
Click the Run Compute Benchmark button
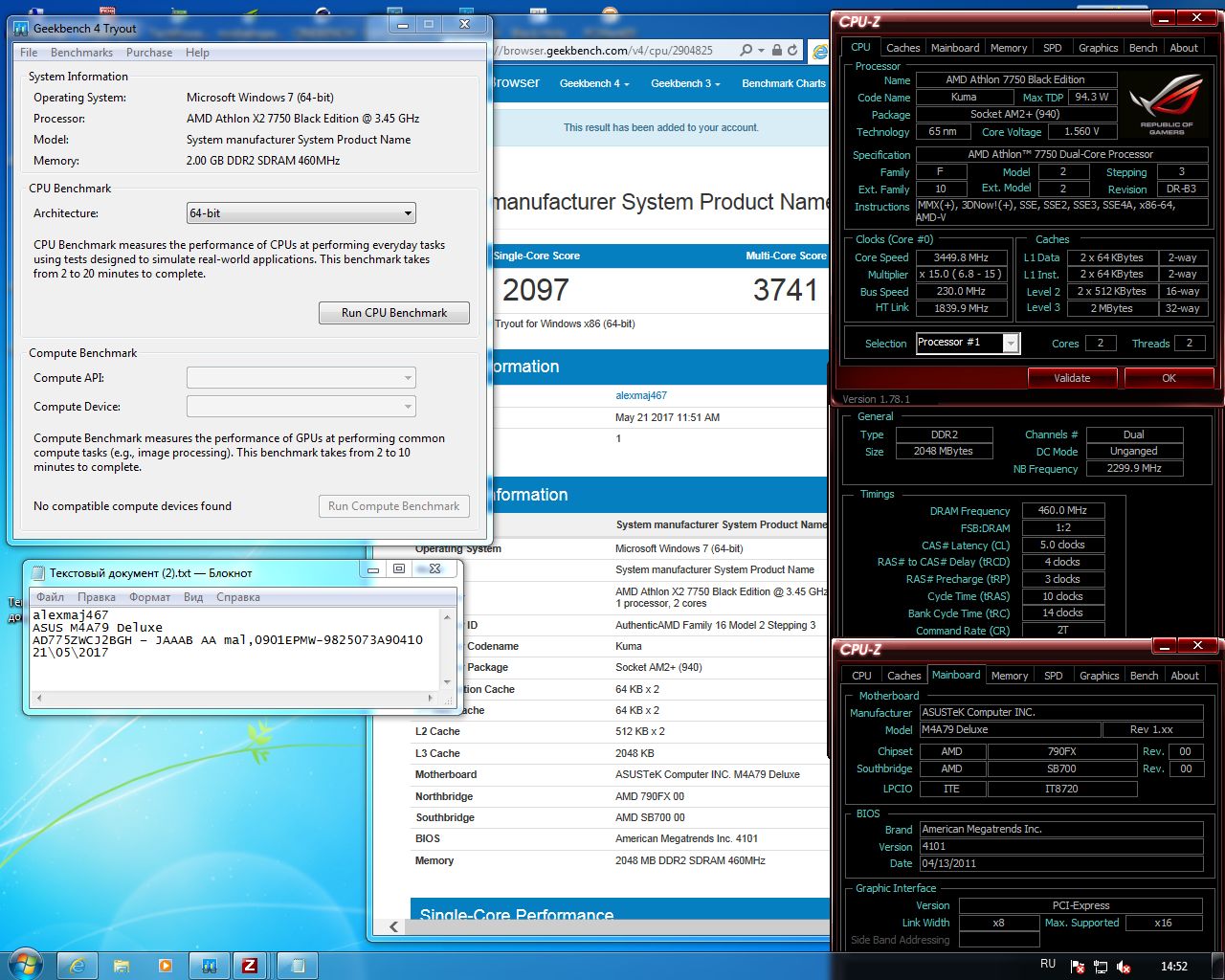393,506
